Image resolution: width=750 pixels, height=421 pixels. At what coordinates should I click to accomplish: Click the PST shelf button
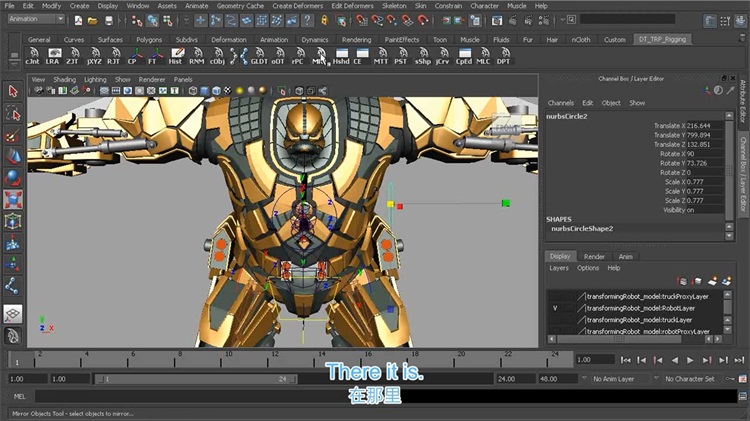pos(401,56)
